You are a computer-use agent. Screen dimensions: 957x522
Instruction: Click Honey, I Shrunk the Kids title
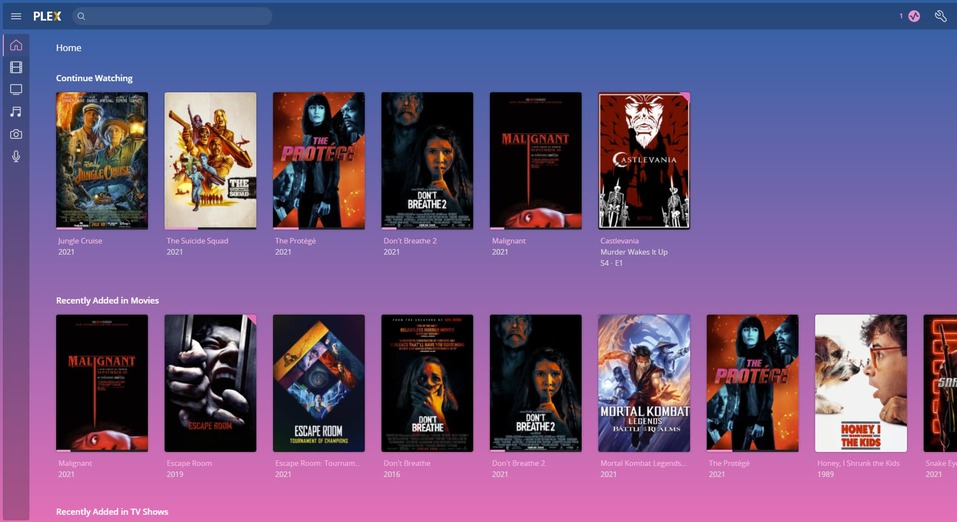coord(858,463)
